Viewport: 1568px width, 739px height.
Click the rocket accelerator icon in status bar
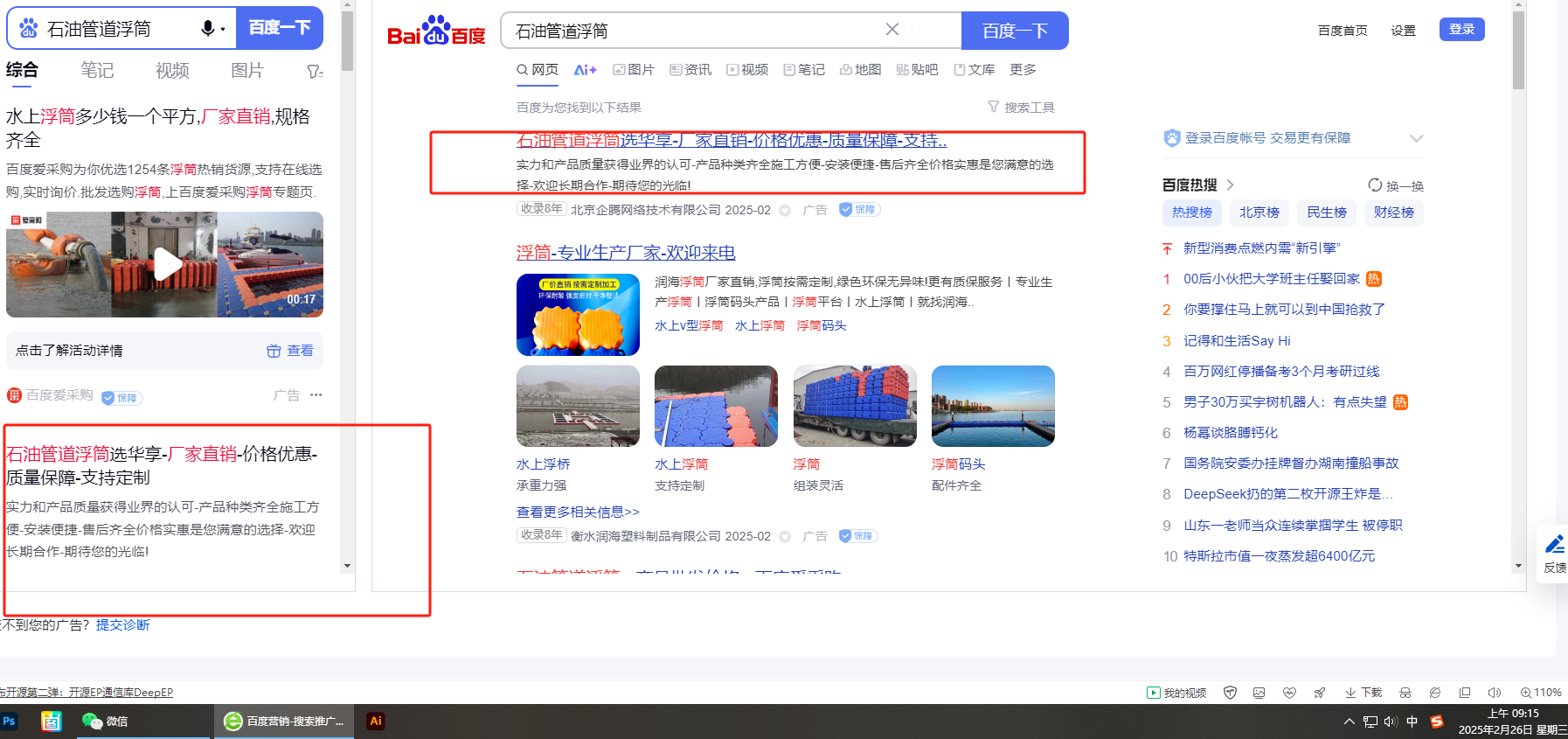(x=1320, y=693)
